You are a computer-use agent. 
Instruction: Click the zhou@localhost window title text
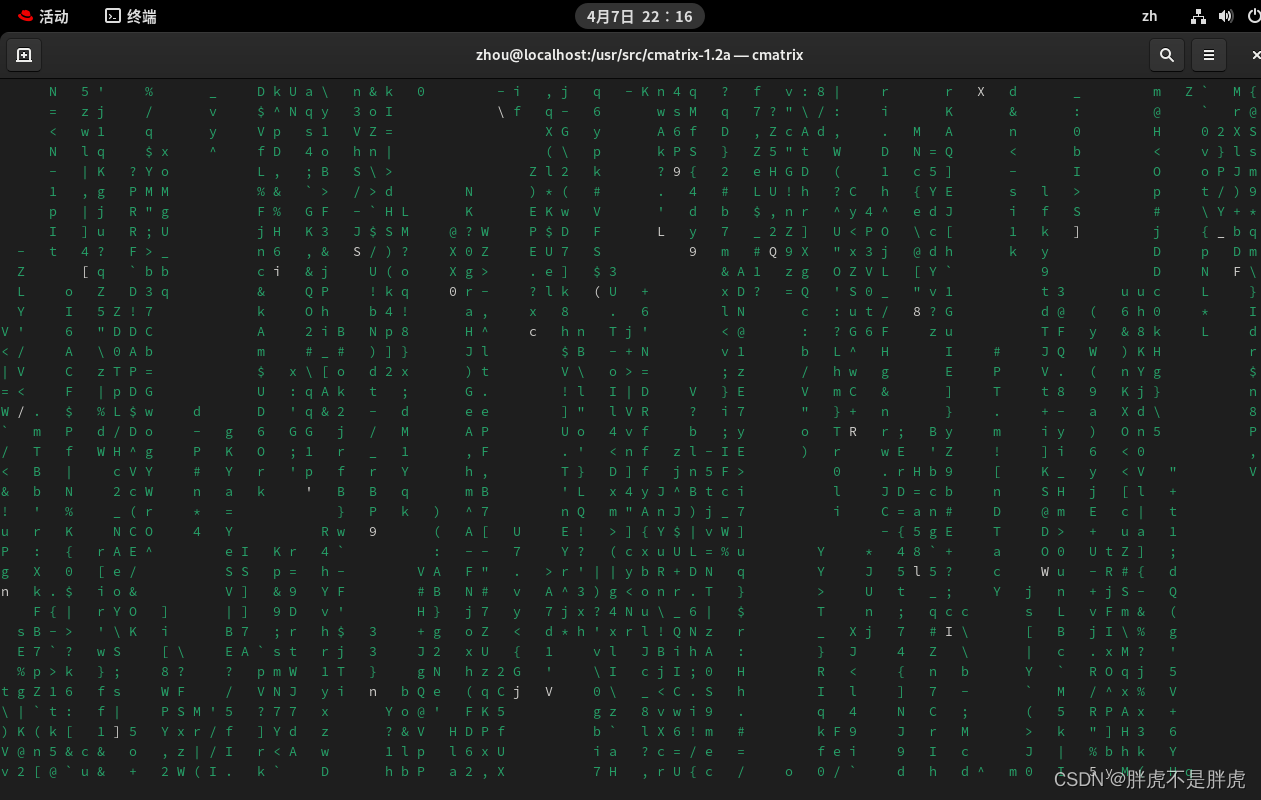click(638, 55)
